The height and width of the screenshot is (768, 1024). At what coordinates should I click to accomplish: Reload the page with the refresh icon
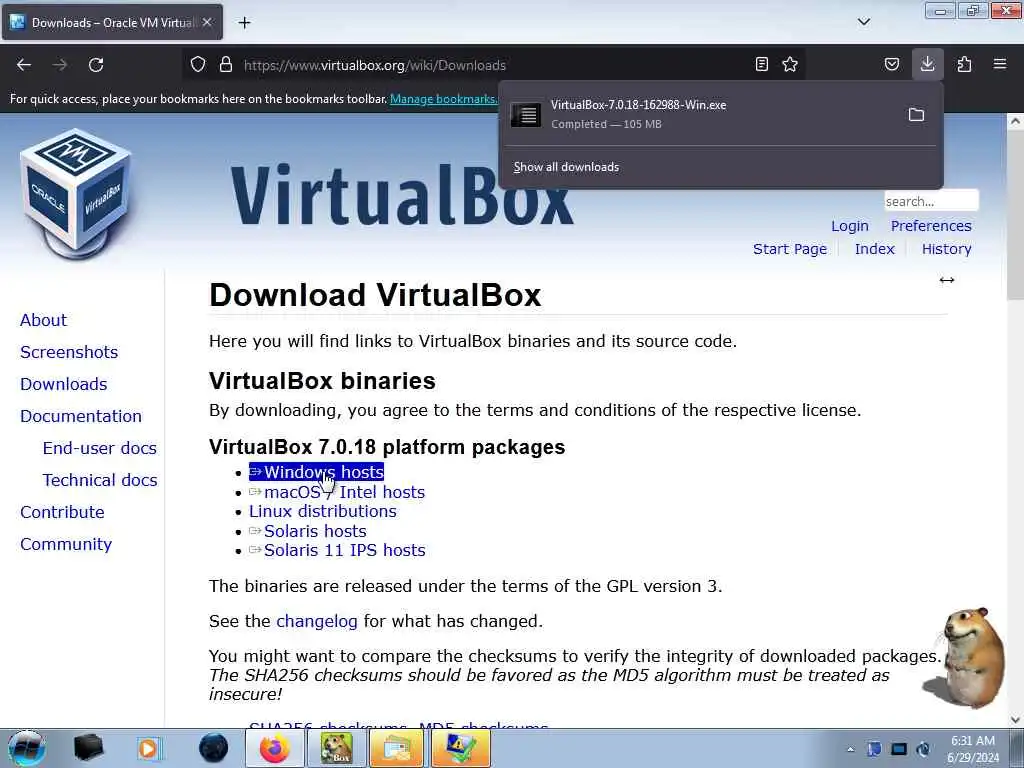coord(96,65)
